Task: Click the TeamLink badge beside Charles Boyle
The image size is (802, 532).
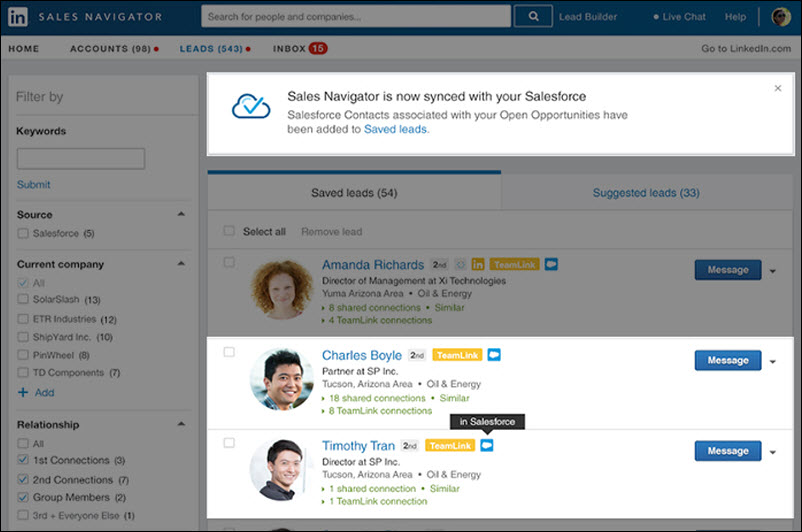Action: tap(457, 355)
